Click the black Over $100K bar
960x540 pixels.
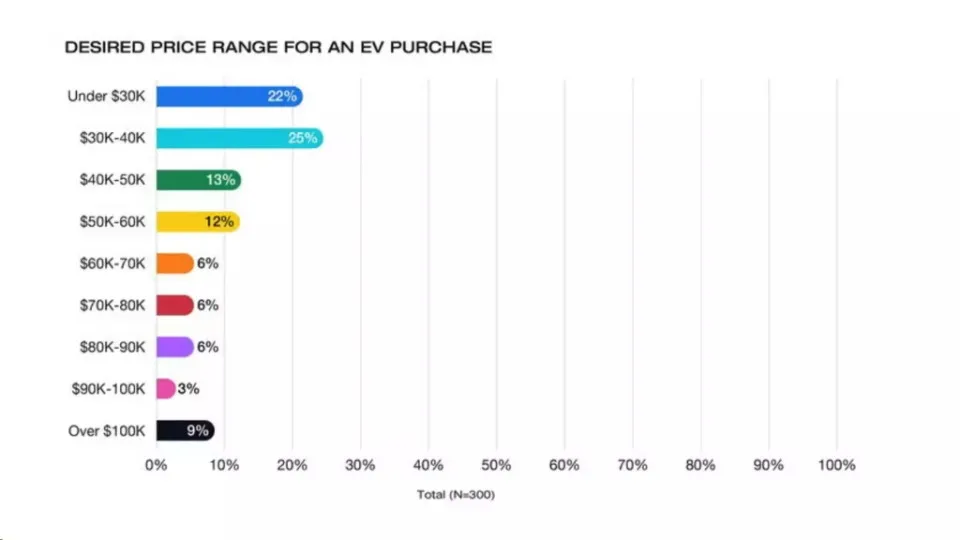point(184,431)
